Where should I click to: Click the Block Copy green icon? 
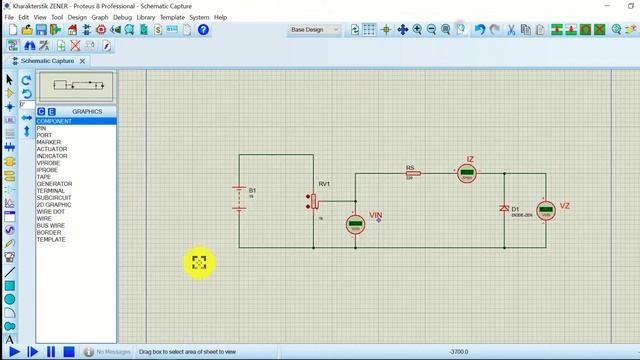coord(557,29)
